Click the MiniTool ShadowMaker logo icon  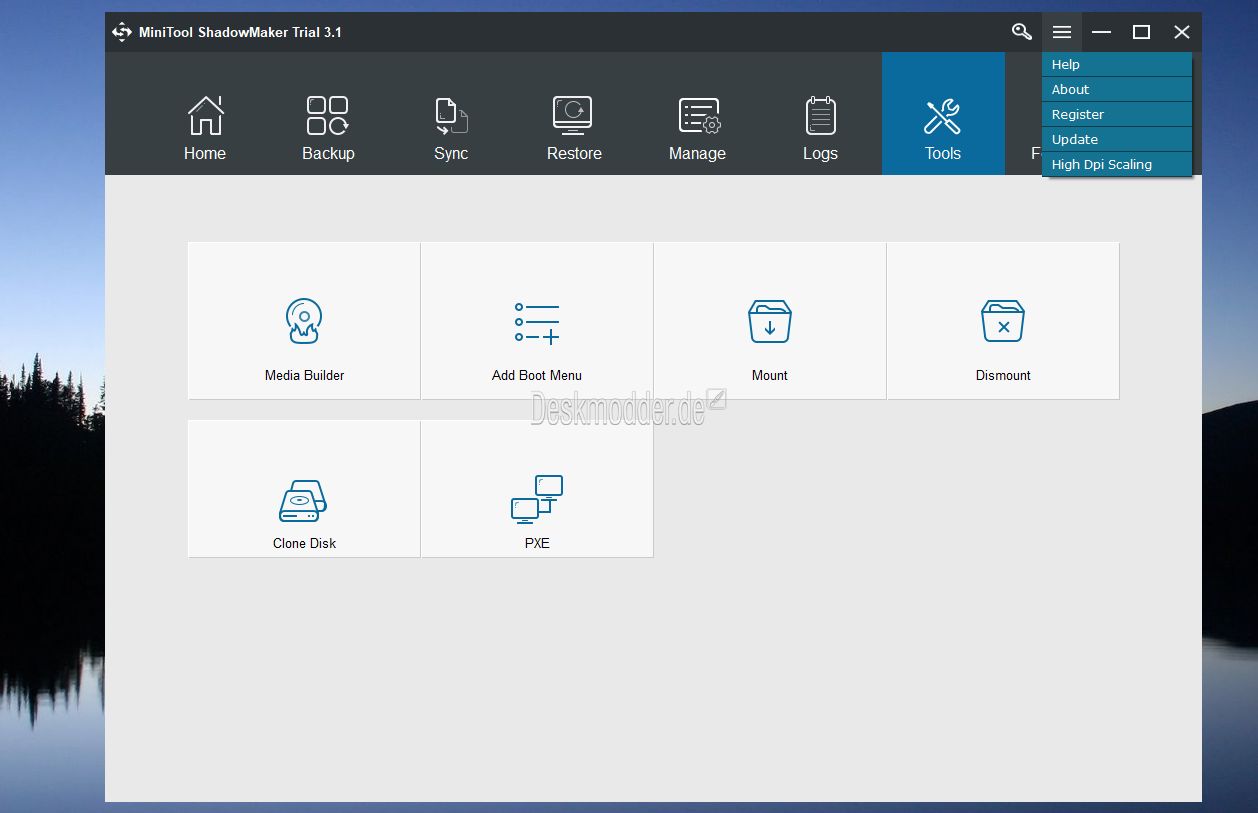[x=122, y=32]
